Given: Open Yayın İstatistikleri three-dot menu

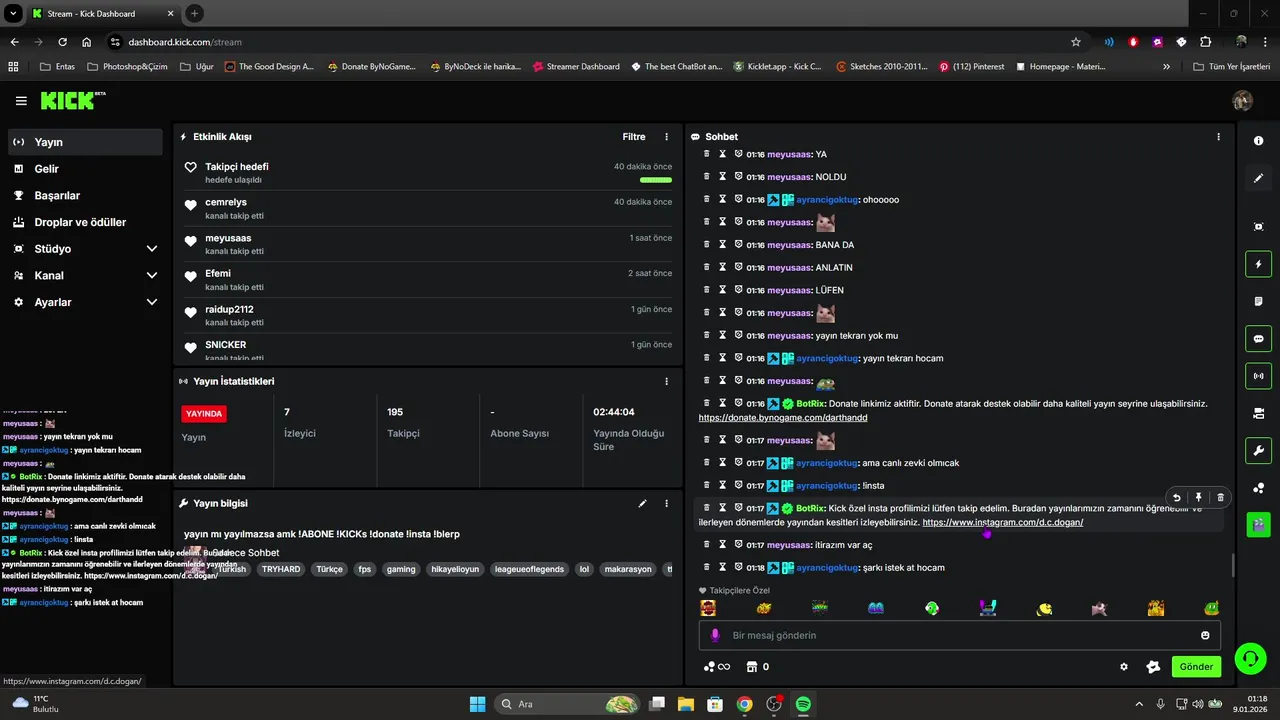Looking at the screenshot, I should coord(667,381).
